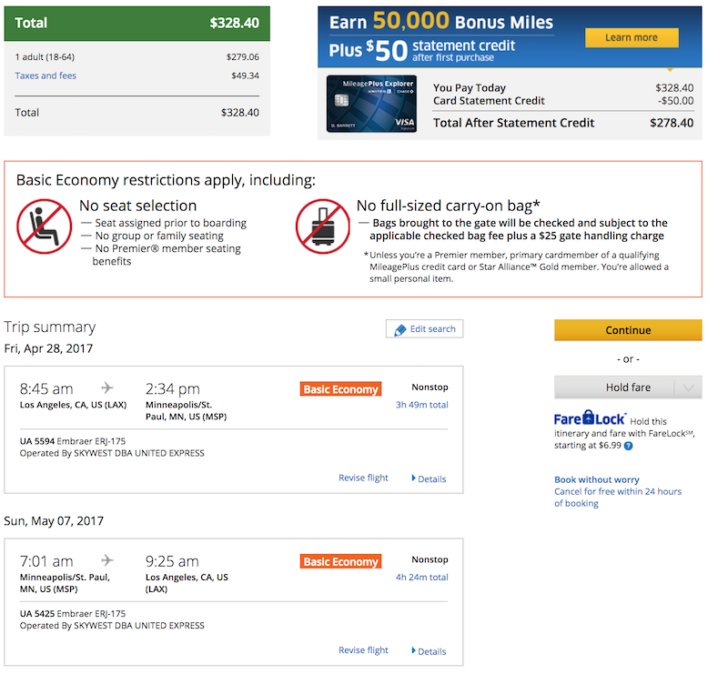The image size is (728, 674).
Task: Click the no seat selection icon
Action: click(x=44, y=227)
